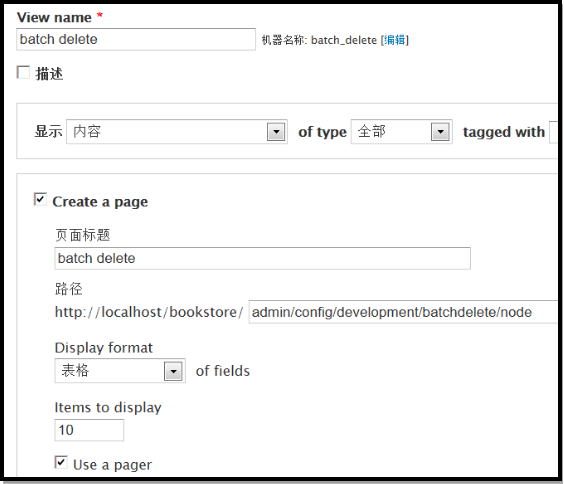Screen dimensions: 564x484
Task: Click the arrow of 内容 dropdown
Action: [x=276, y=132]
